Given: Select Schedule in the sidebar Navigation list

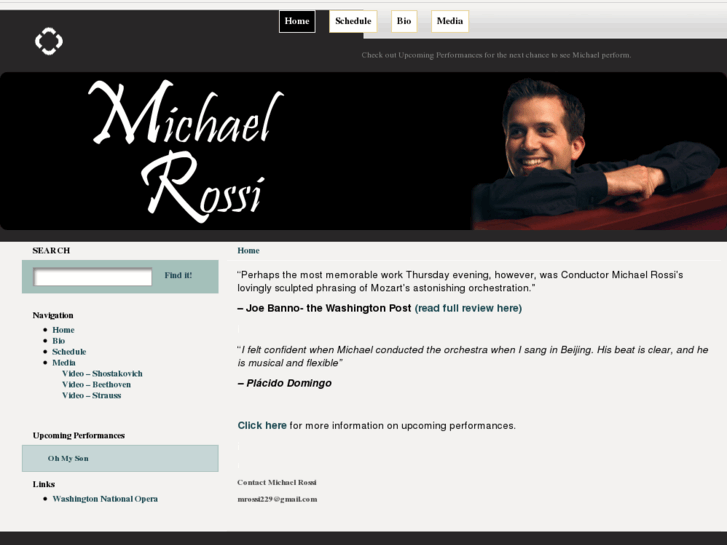Looking at the screenshot, I should pyautogui.click(x=69, y=352).
